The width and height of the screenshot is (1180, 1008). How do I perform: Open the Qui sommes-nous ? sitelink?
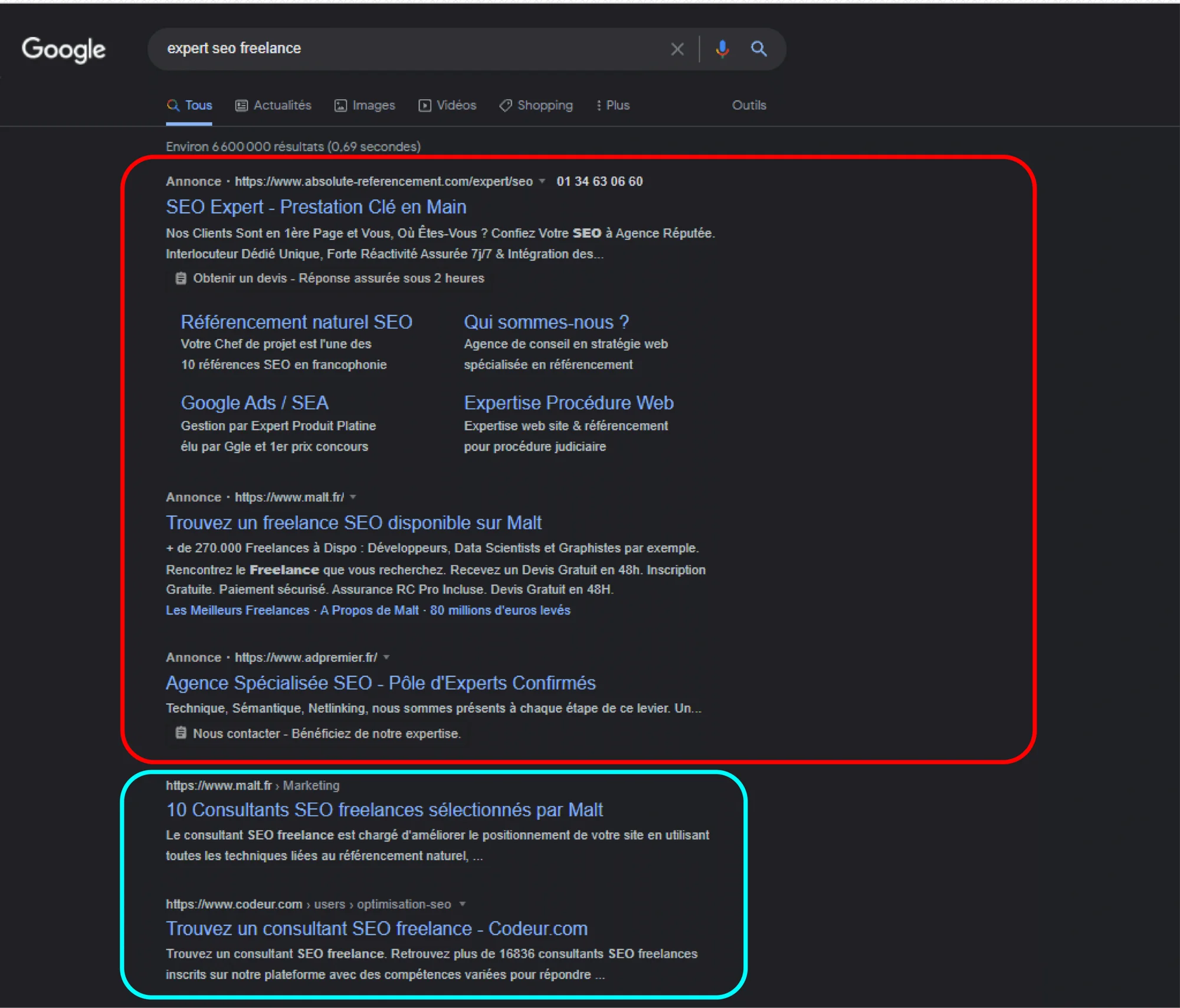point(546,322)
